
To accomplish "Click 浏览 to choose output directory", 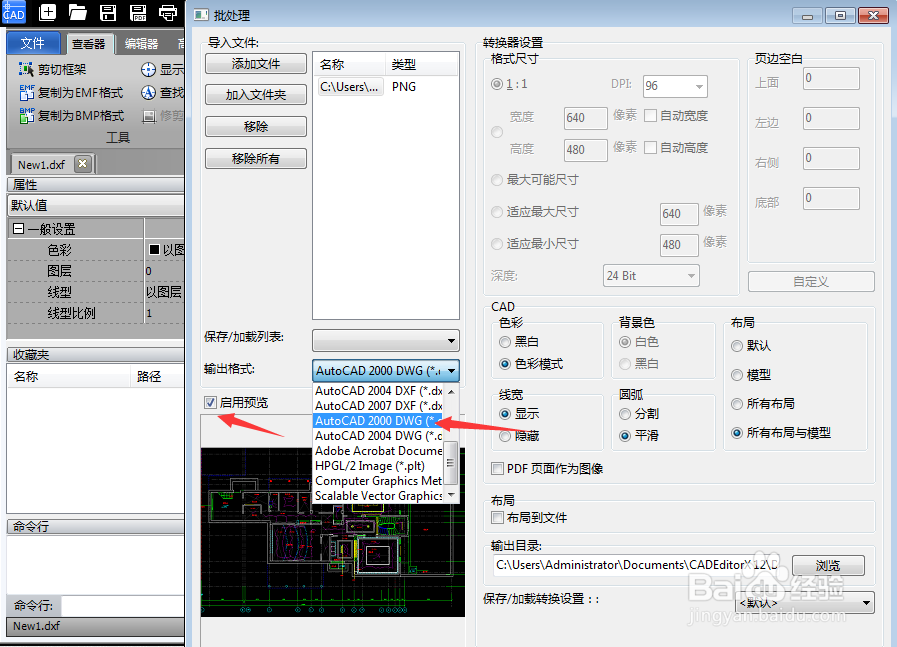I will click(828, 565).
